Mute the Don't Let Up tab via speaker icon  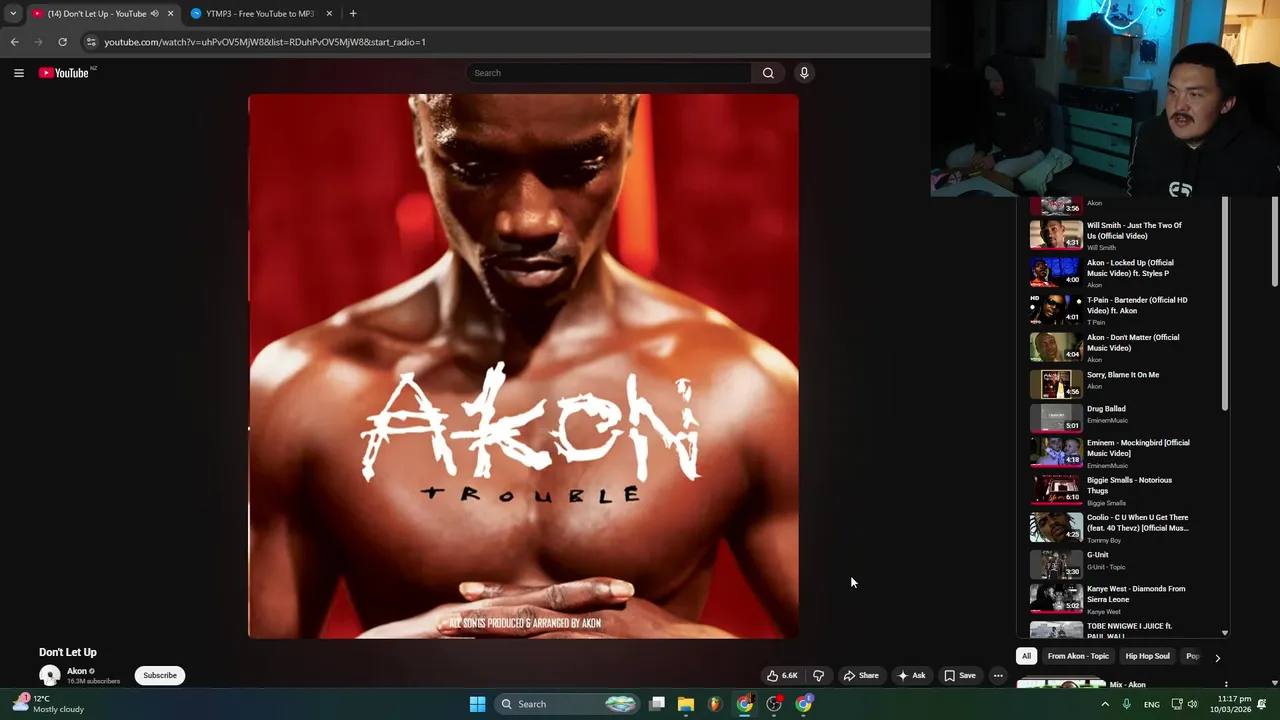[x=154, y=14]
